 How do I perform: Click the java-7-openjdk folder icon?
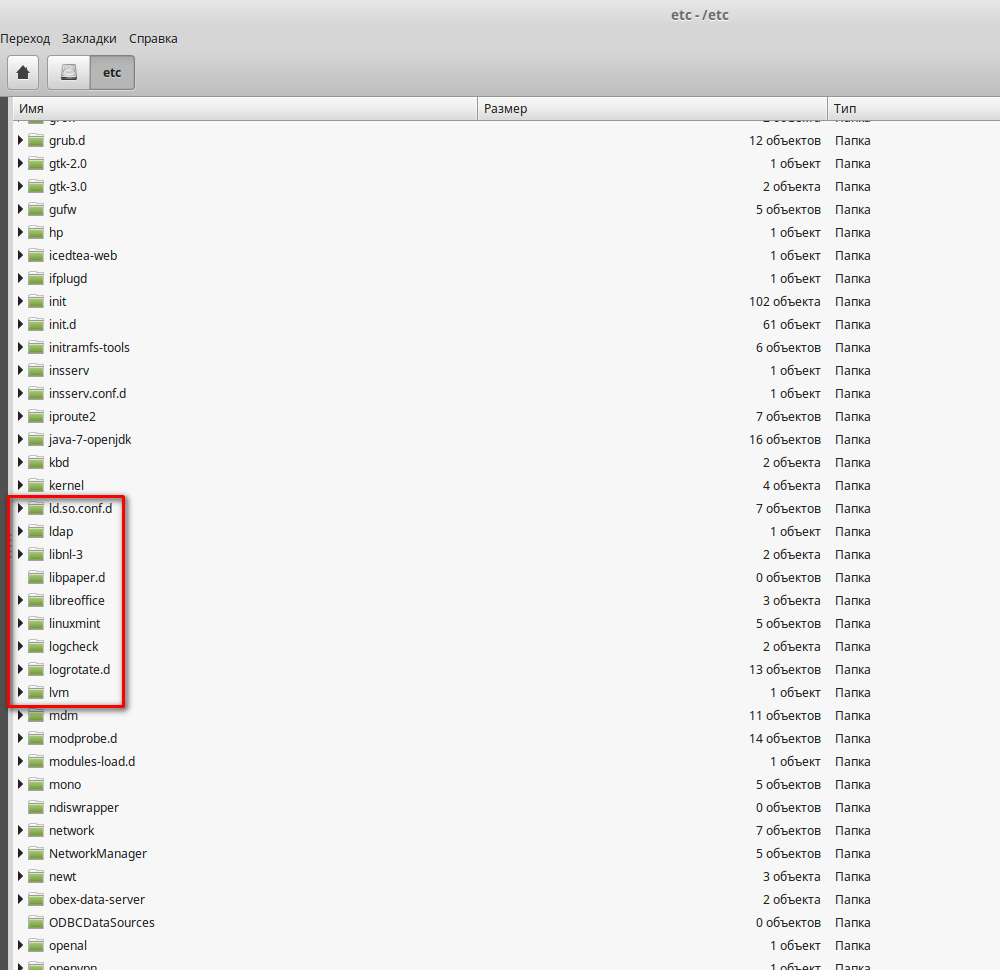pyautogui.click(x=36, y=439)
